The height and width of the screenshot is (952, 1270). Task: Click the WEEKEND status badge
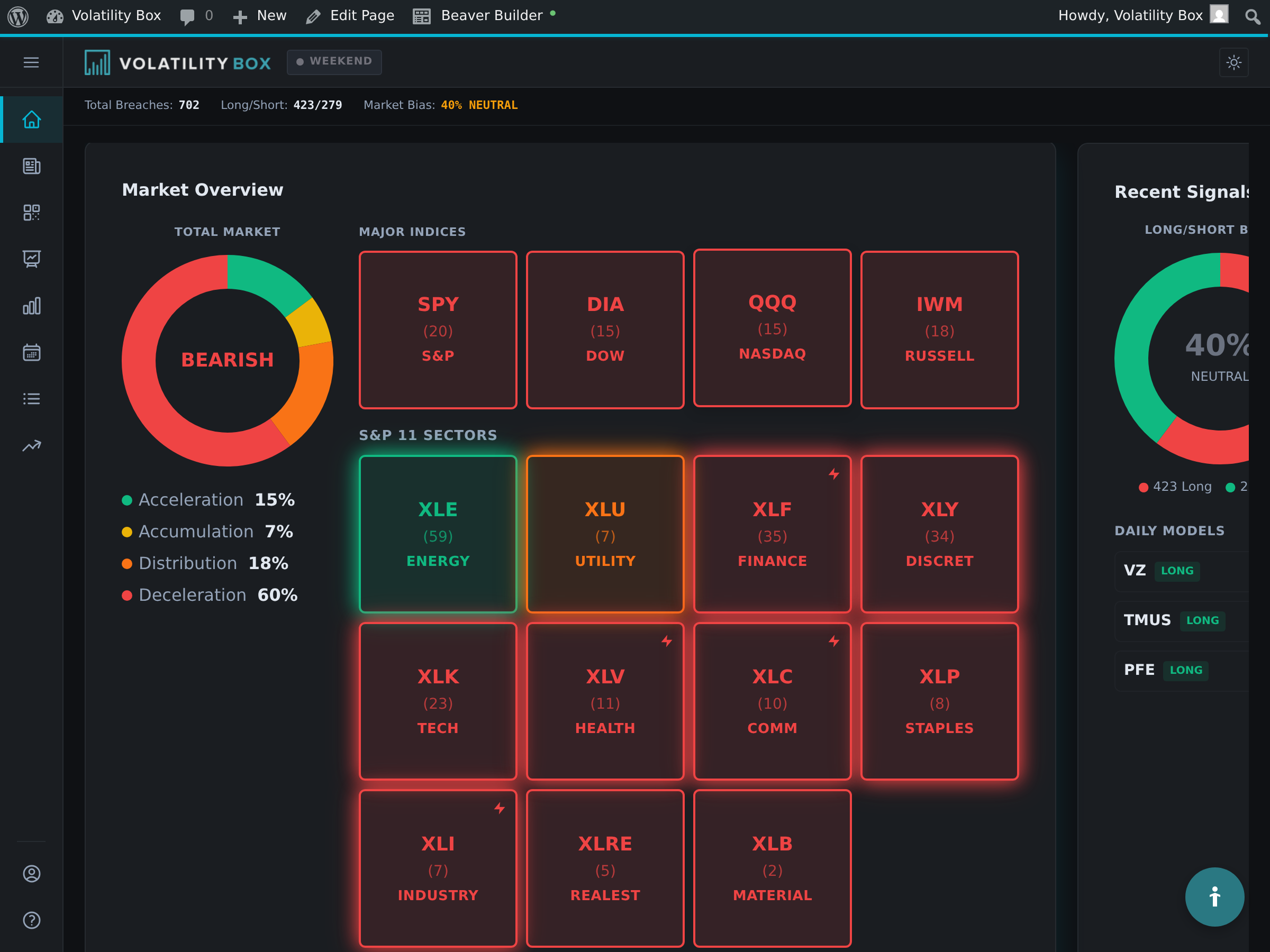(x=334, y=61)
